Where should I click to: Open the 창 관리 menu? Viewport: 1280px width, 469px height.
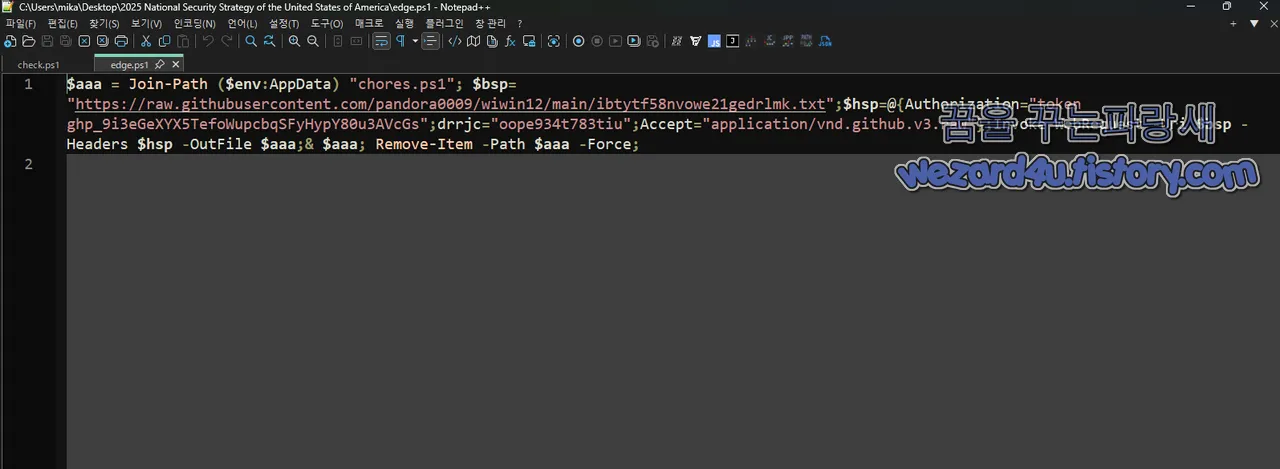(490, 23)
